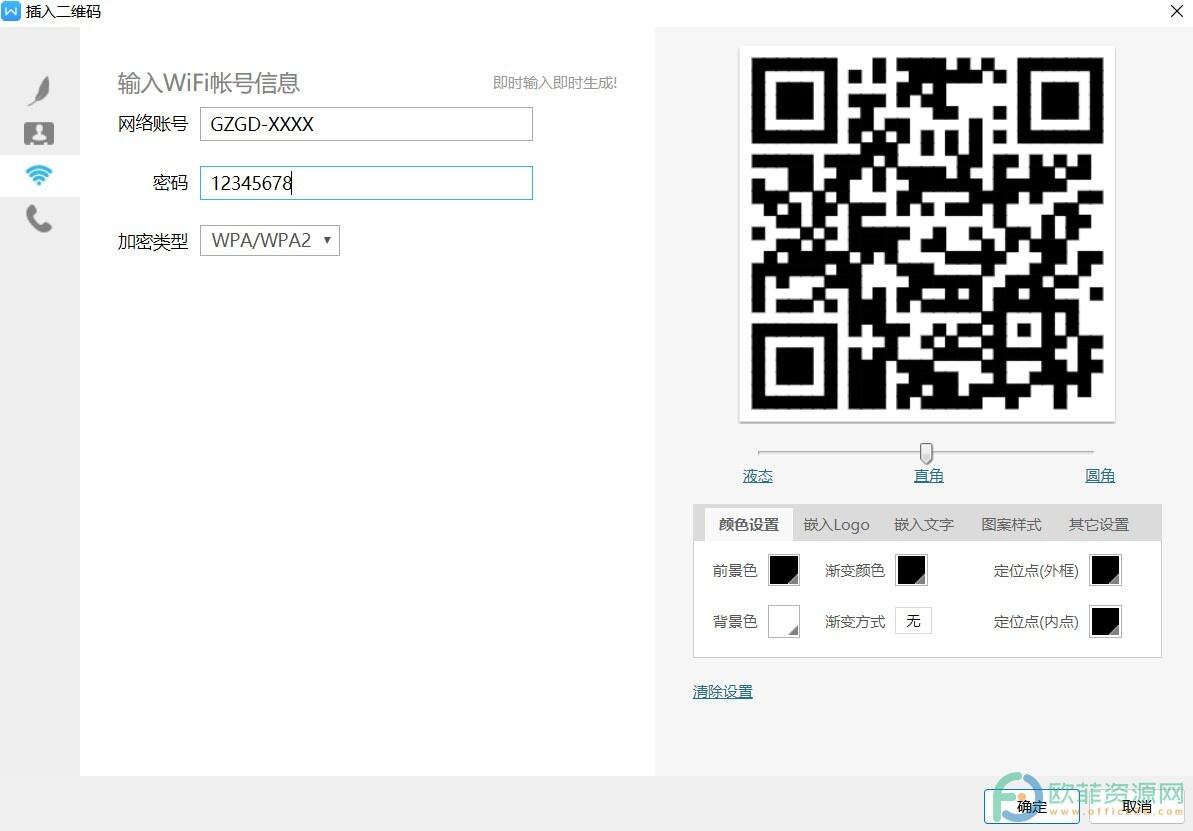Close the Insert QR Code dialog
The width and height of the screenshot is (1193, 831).
point(1176,11)
